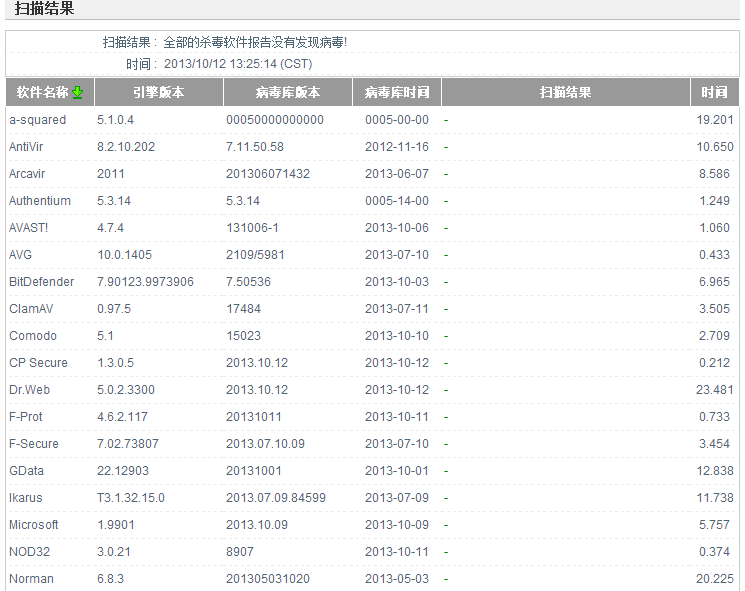This screenshot has width=745, height=591.
Task: Select the AVG software name
Action: coord(20,255)
